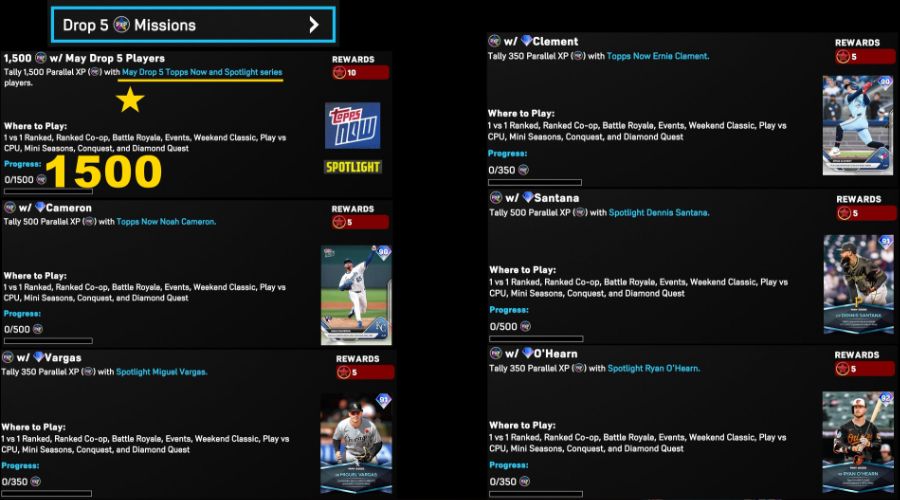Open Topps Now Ernie Clement link
The height and width of the screenshot is (500, 900).
pos(658,56)
